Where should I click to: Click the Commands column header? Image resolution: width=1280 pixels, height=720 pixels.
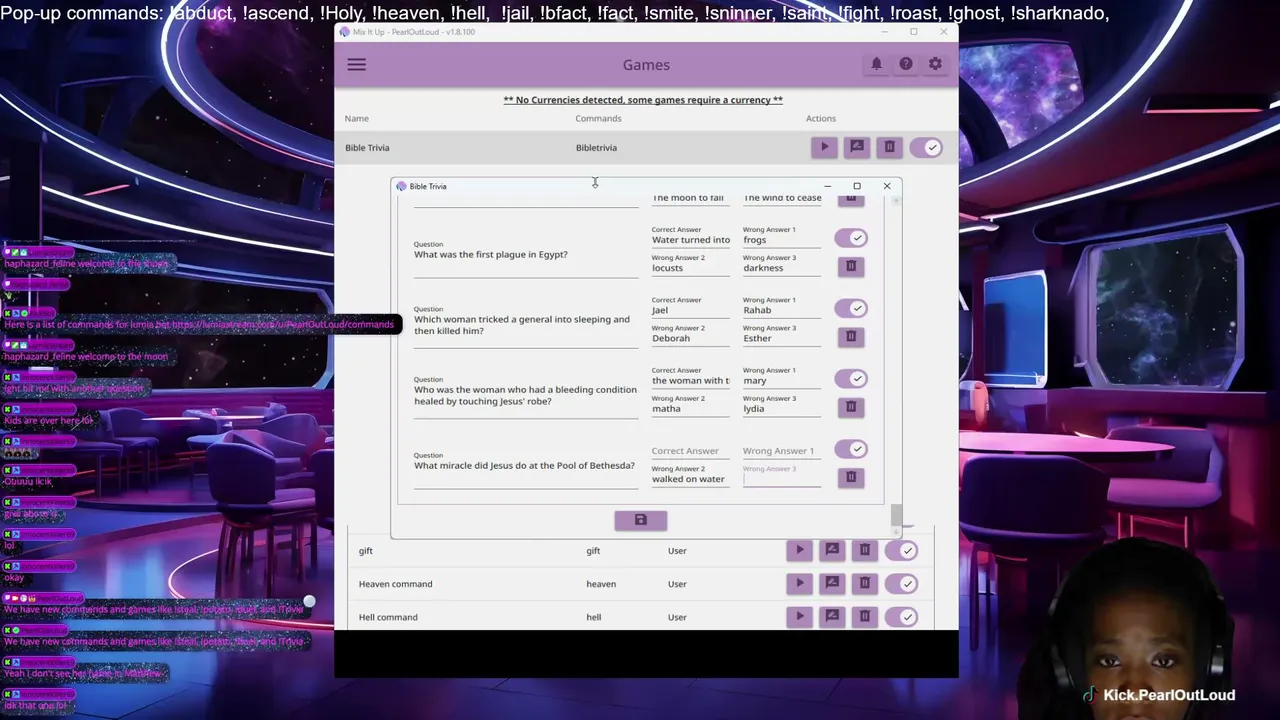point(598,118)
